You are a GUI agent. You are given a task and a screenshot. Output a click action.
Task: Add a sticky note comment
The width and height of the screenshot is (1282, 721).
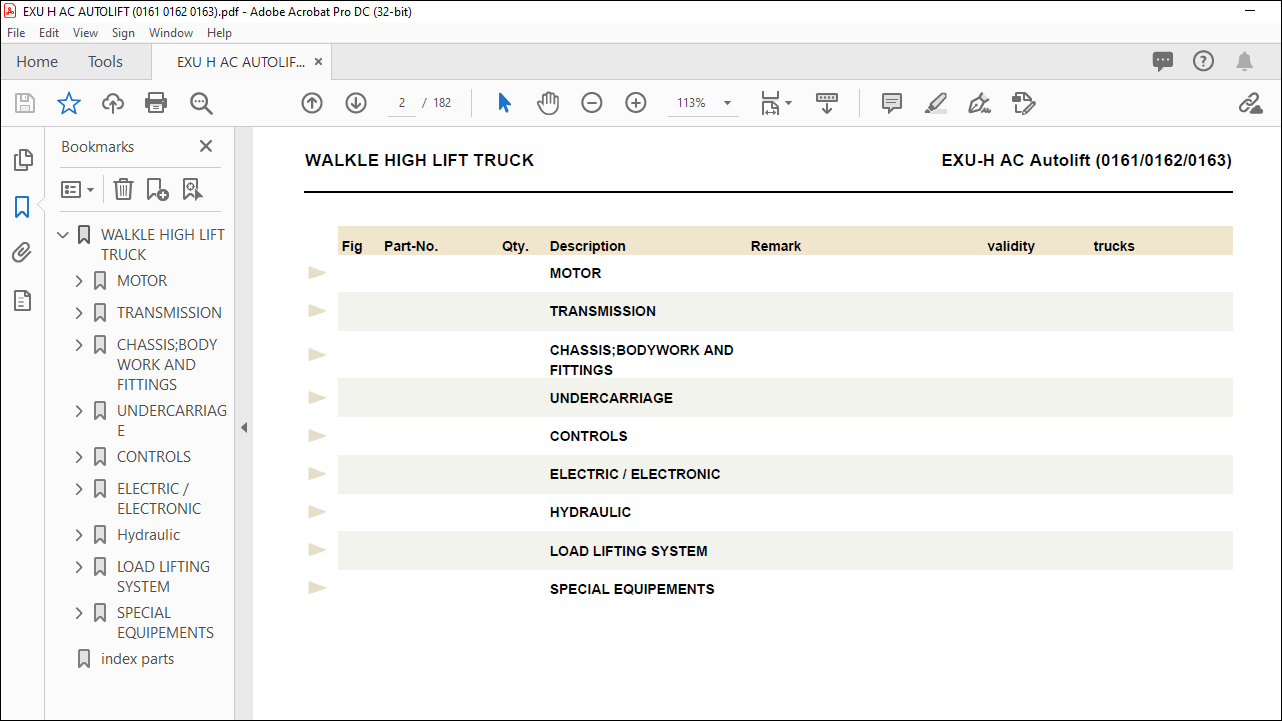pos(892,103)
